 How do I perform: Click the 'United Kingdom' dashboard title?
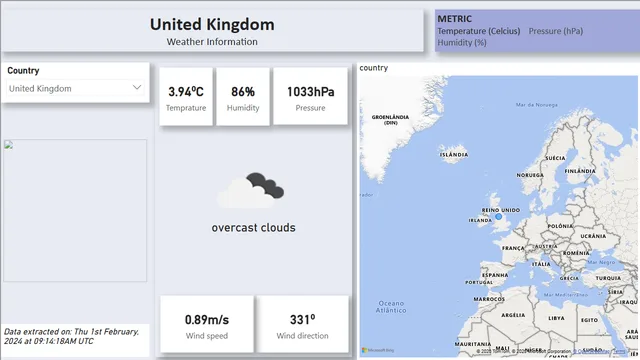coord(212,24)
